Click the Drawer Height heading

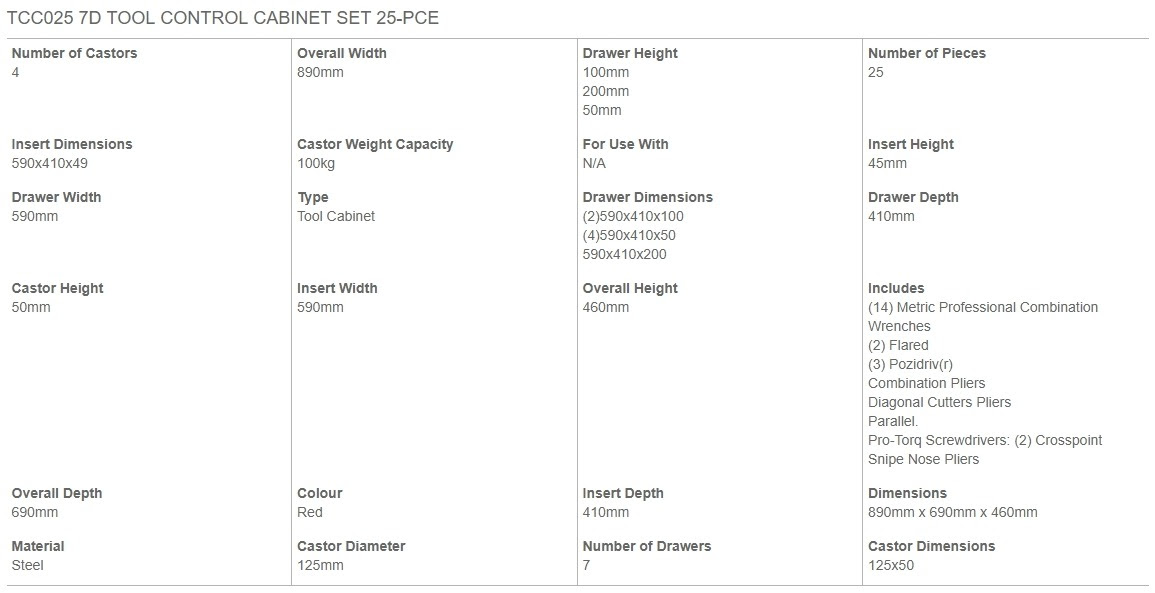tap(630, 53)
